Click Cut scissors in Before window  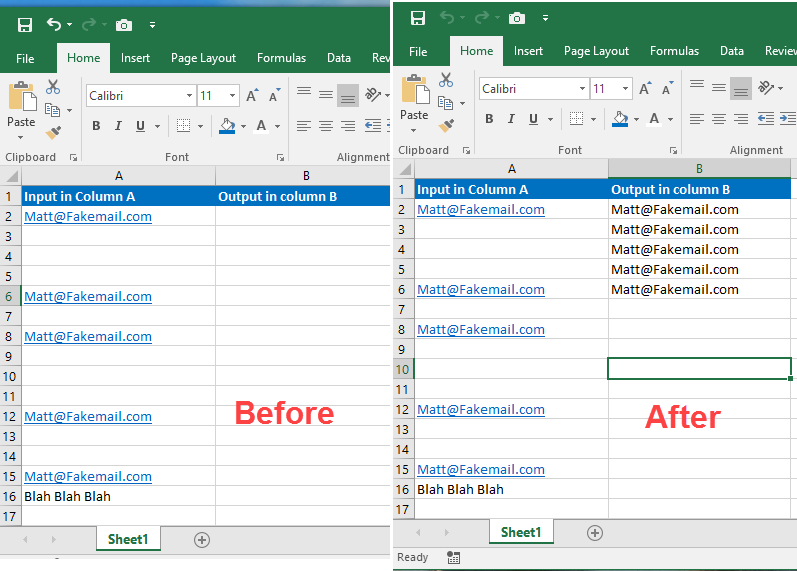click(x=53, y=86)
